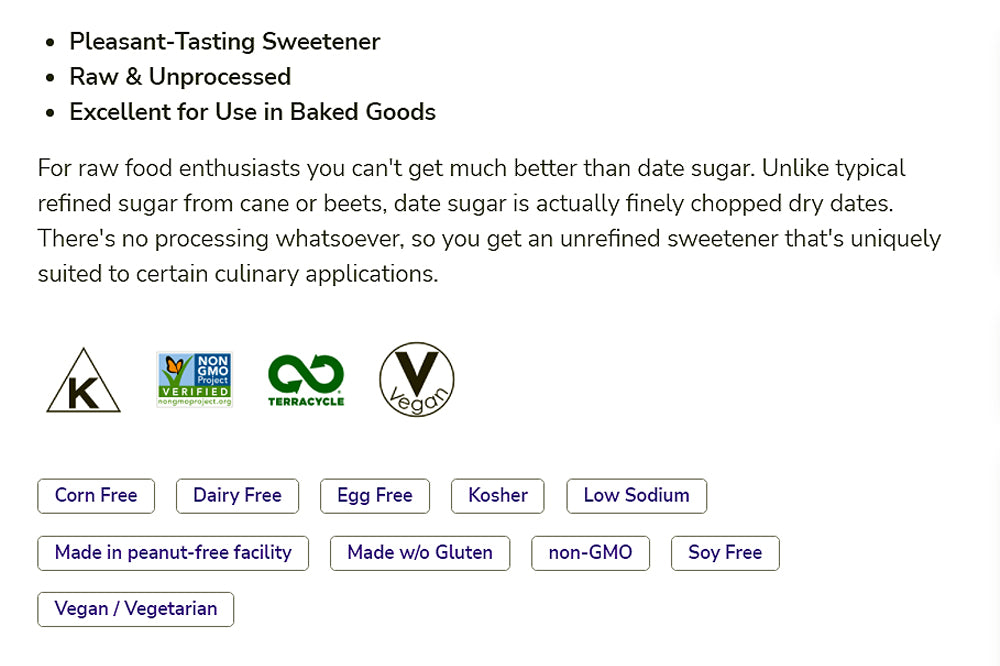Click the green TerraCycle infinity logo

(306, 380)
